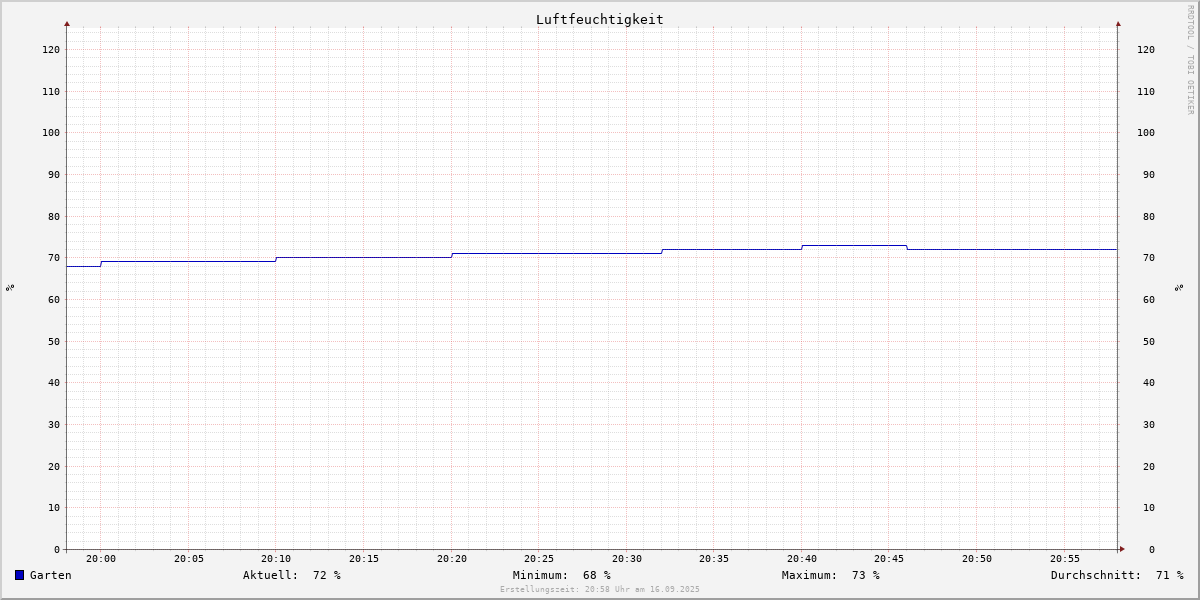Select the 20:55 time axis label

[x=1065, y=559]
